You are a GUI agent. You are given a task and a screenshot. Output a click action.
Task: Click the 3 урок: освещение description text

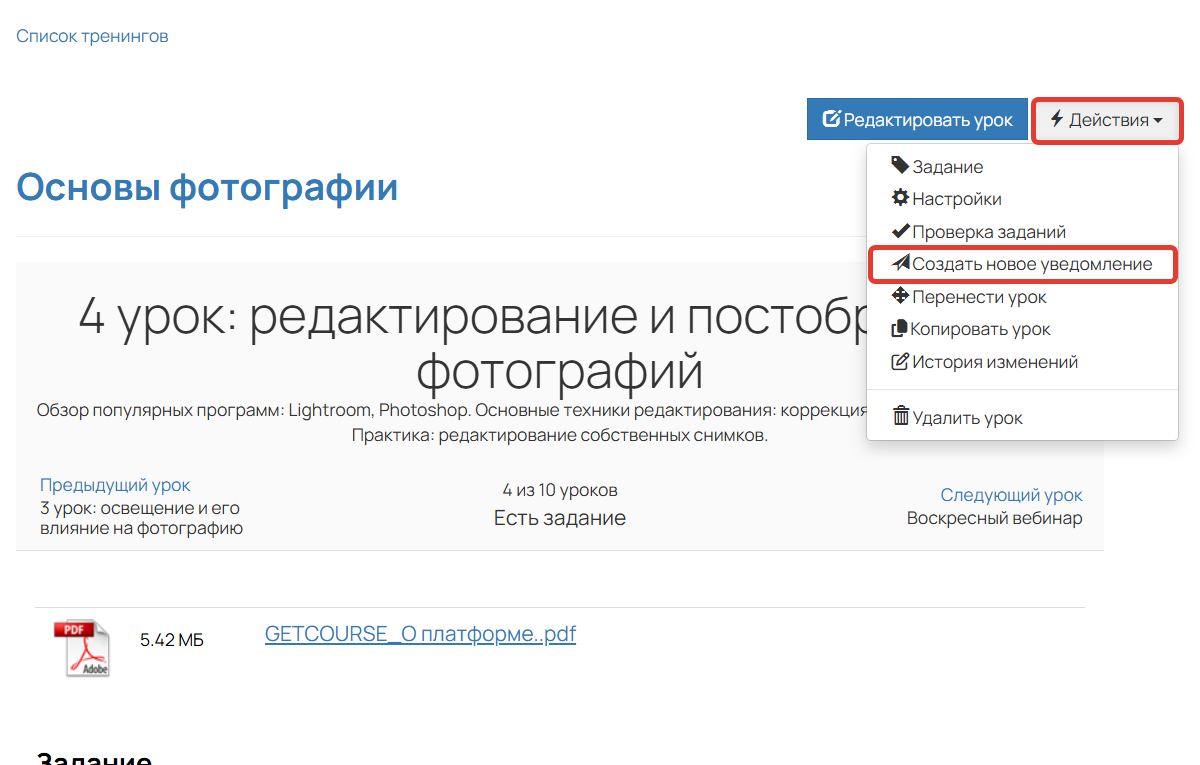pyautogui.click(x=141, y=518)
